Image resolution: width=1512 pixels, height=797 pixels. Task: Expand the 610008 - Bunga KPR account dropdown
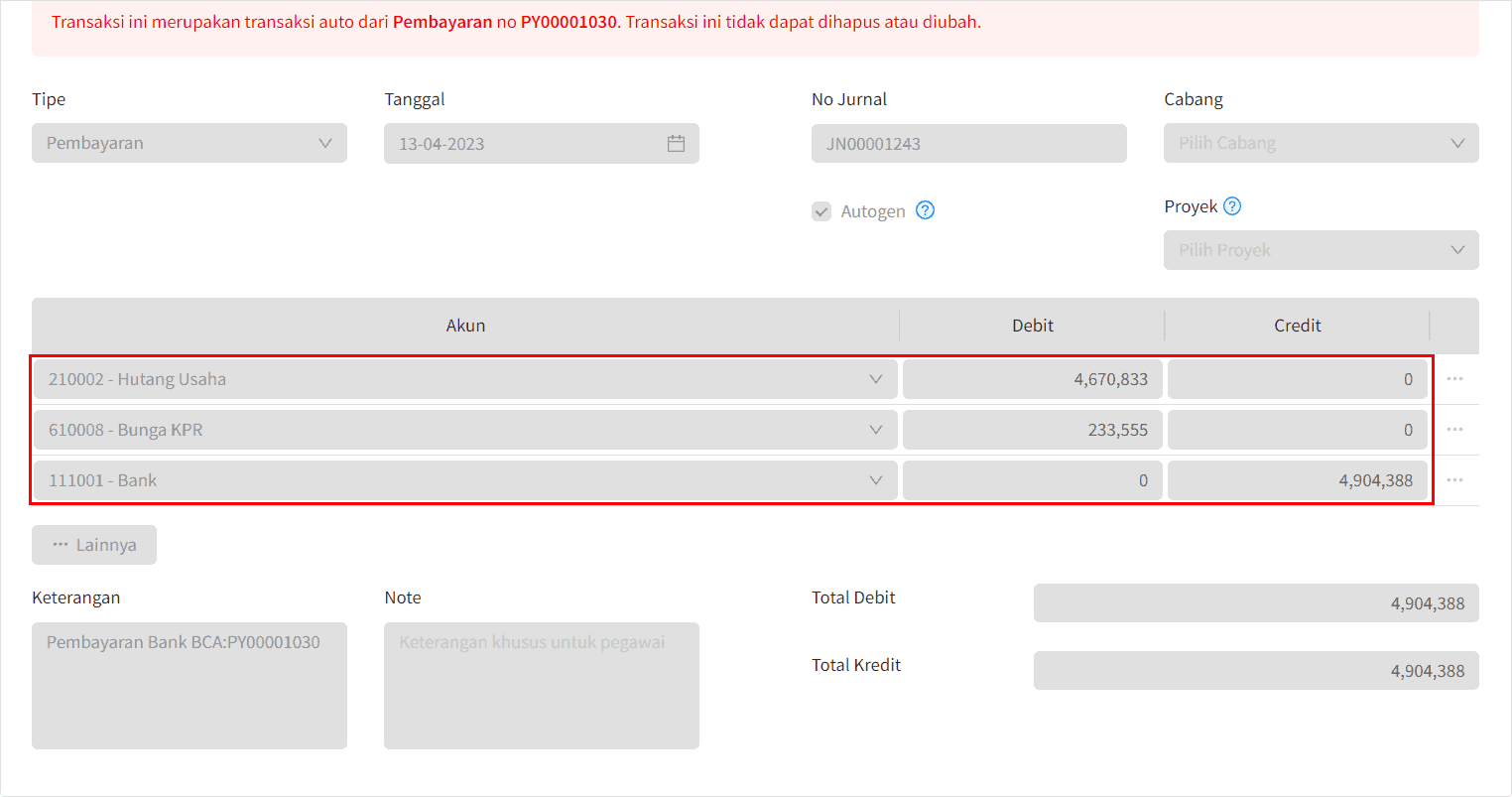[x=466, y=430]
